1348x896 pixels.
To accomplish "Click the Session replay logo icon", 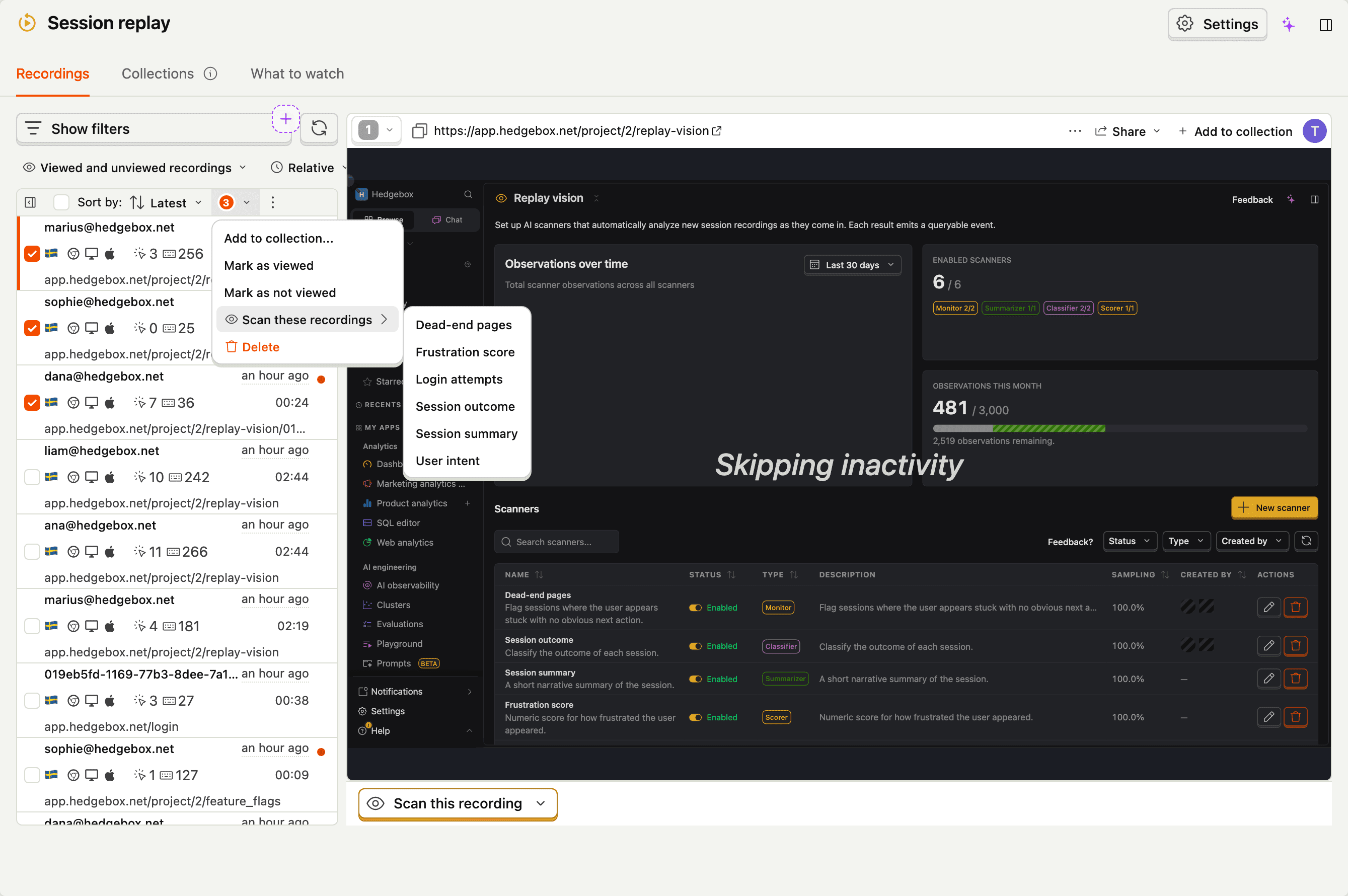I will pos(27,23).
